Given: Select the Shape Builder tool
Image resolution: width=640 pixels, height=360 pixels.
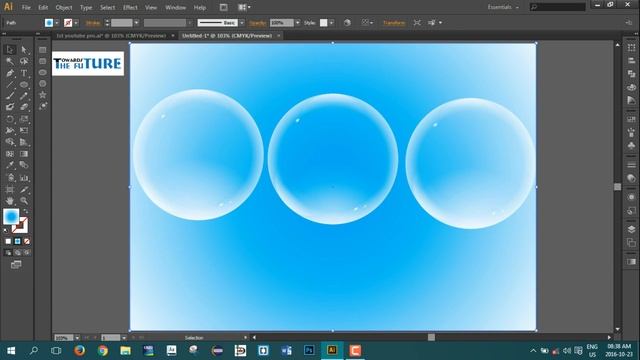Looking at the screenshot, I should pyautogui.click(x=10, y=142).
